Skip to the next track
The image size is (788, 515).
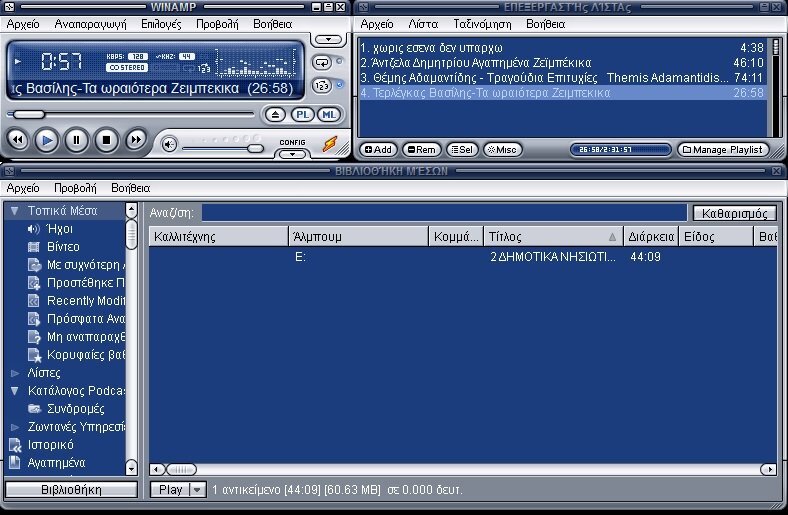pyautogui.click(x=136, y=140)
